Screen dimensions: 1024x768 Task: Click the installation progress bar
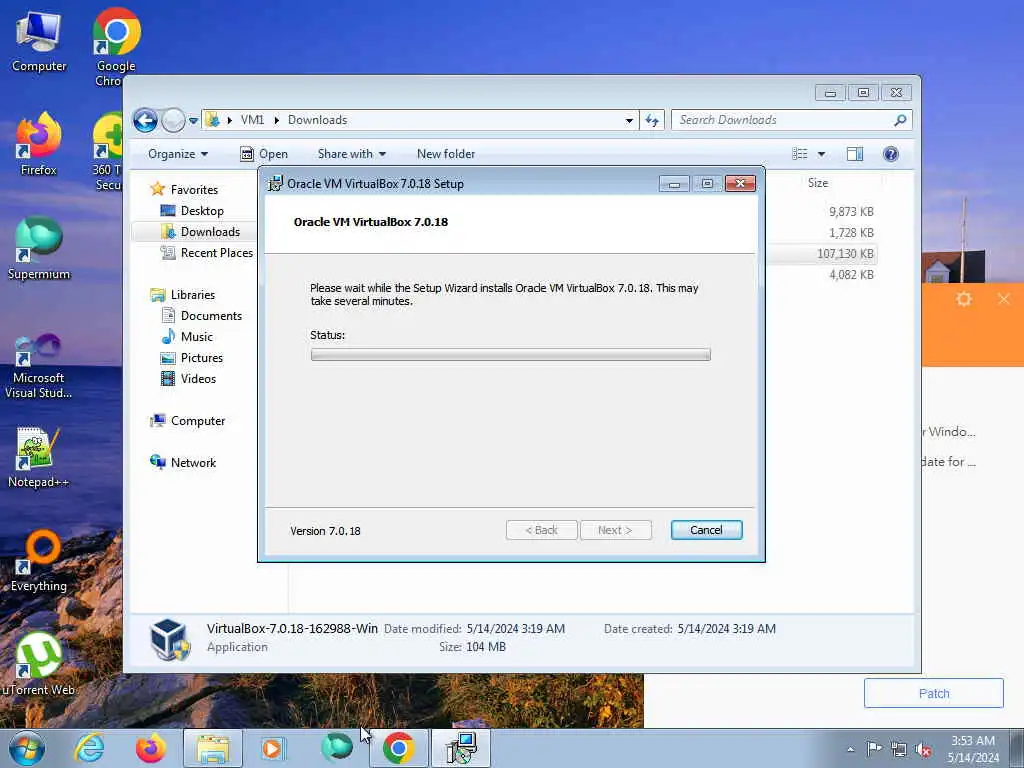[x=511, y=355]
